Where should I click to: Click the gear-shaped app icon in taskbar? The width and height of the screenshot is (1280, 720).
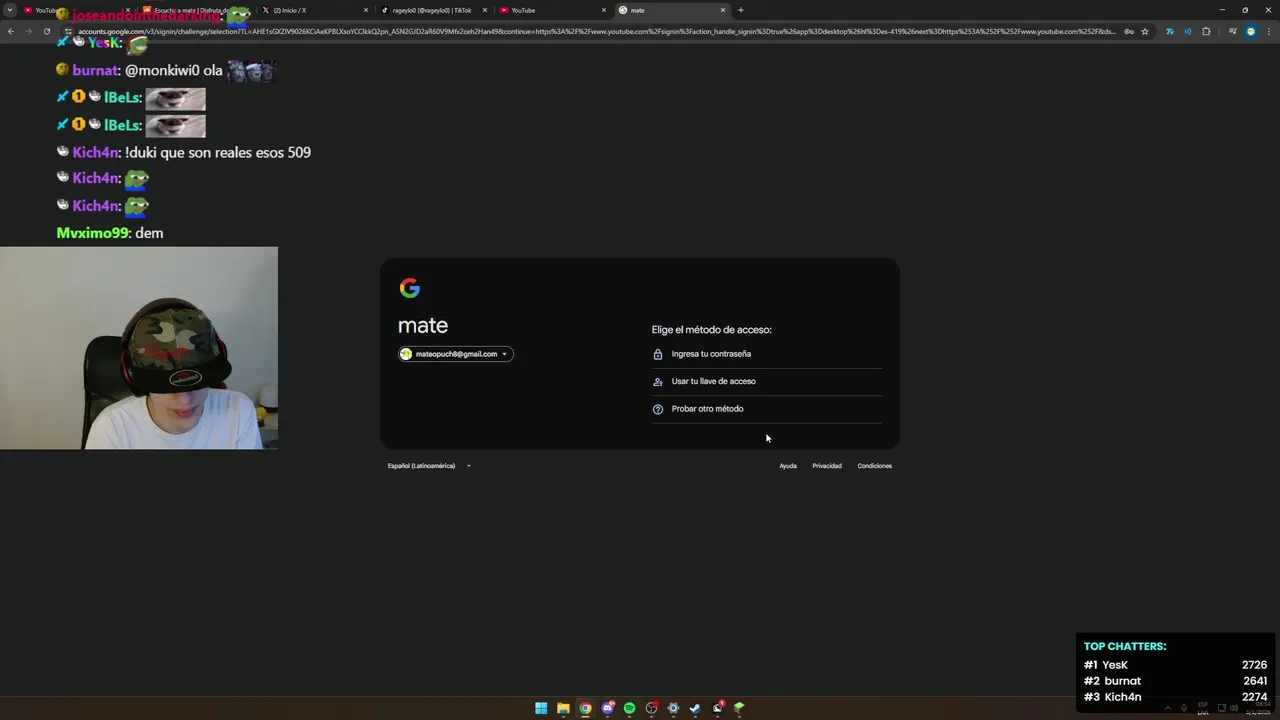673,708
